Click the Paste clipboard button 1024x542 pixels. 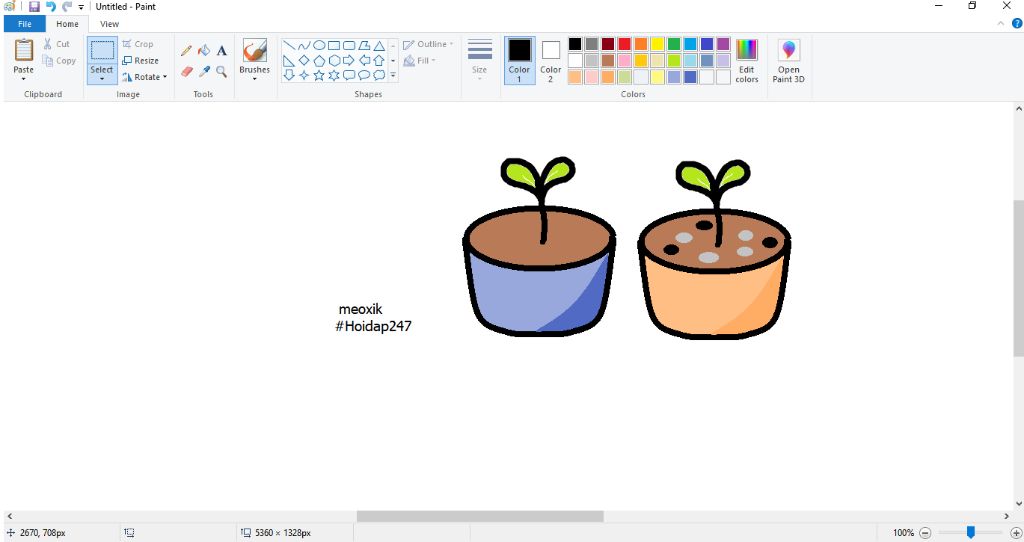coord(24,56)
